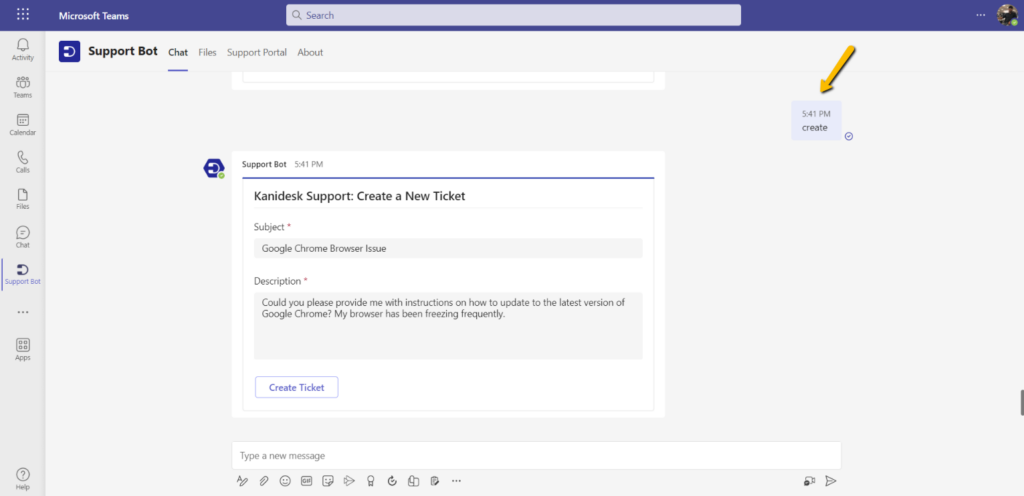Screen dimensions: 1024x496
Task: Click the Description text area
Action: pyautogui.click(x=448, y=326)
